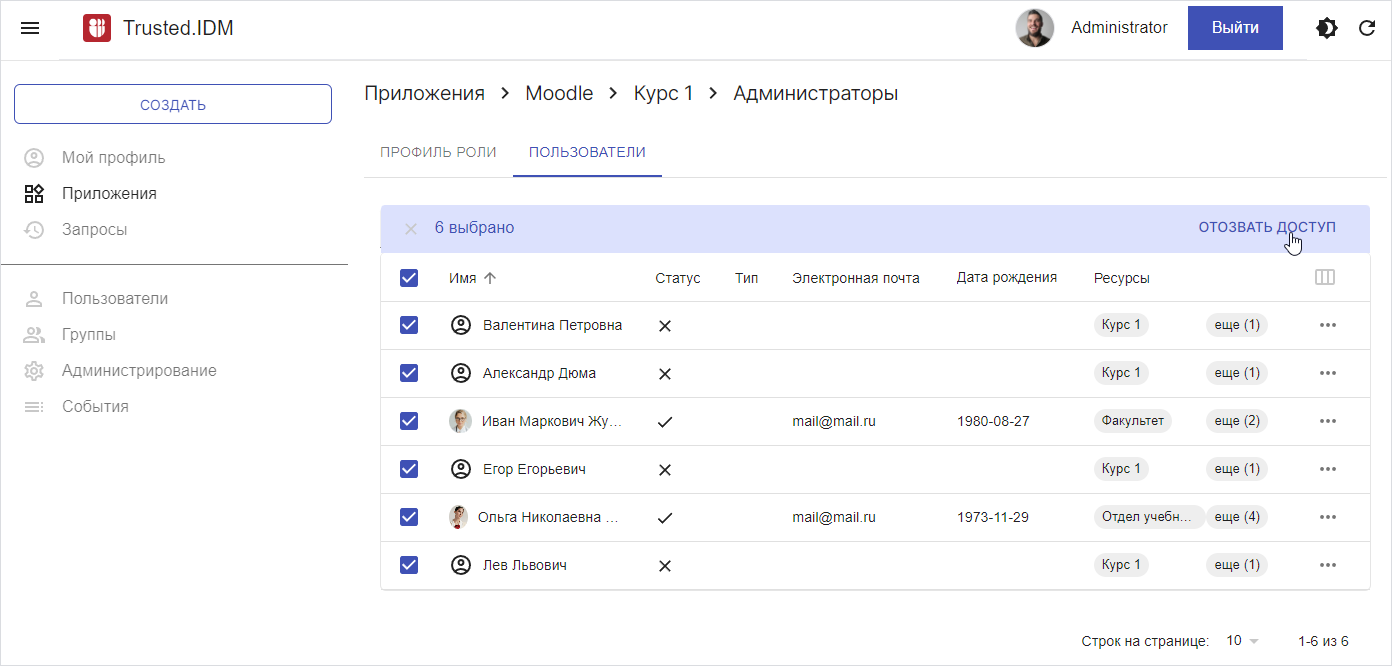Click the Группы people icon
Viewport: 1392px width, 666px height.
[x=34, y=335]
